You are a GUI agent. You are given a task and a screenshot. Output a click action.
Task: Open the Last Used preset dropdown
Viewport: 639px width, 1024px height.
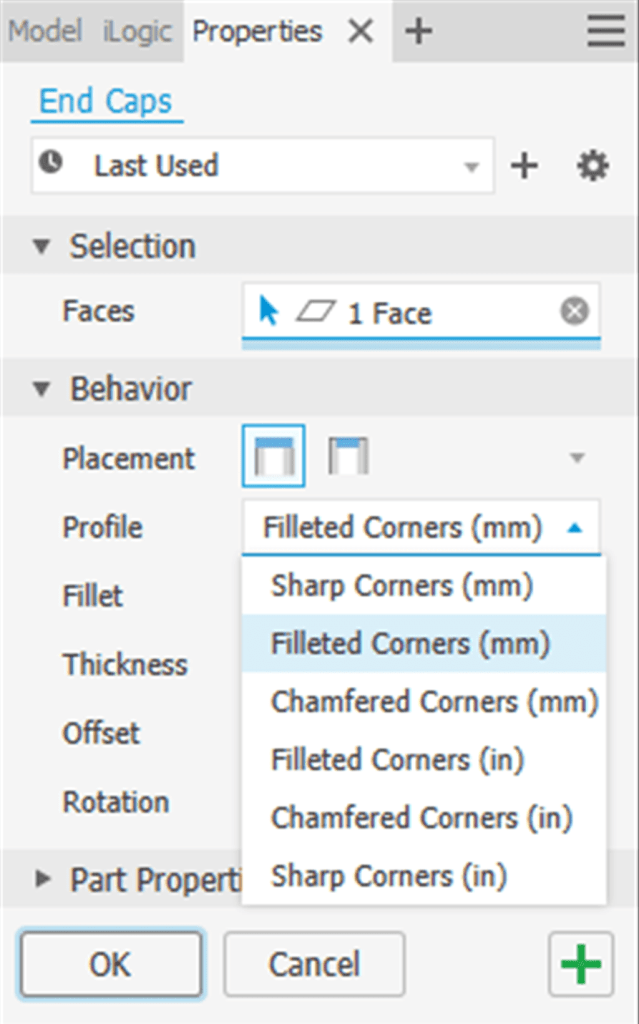472,166
